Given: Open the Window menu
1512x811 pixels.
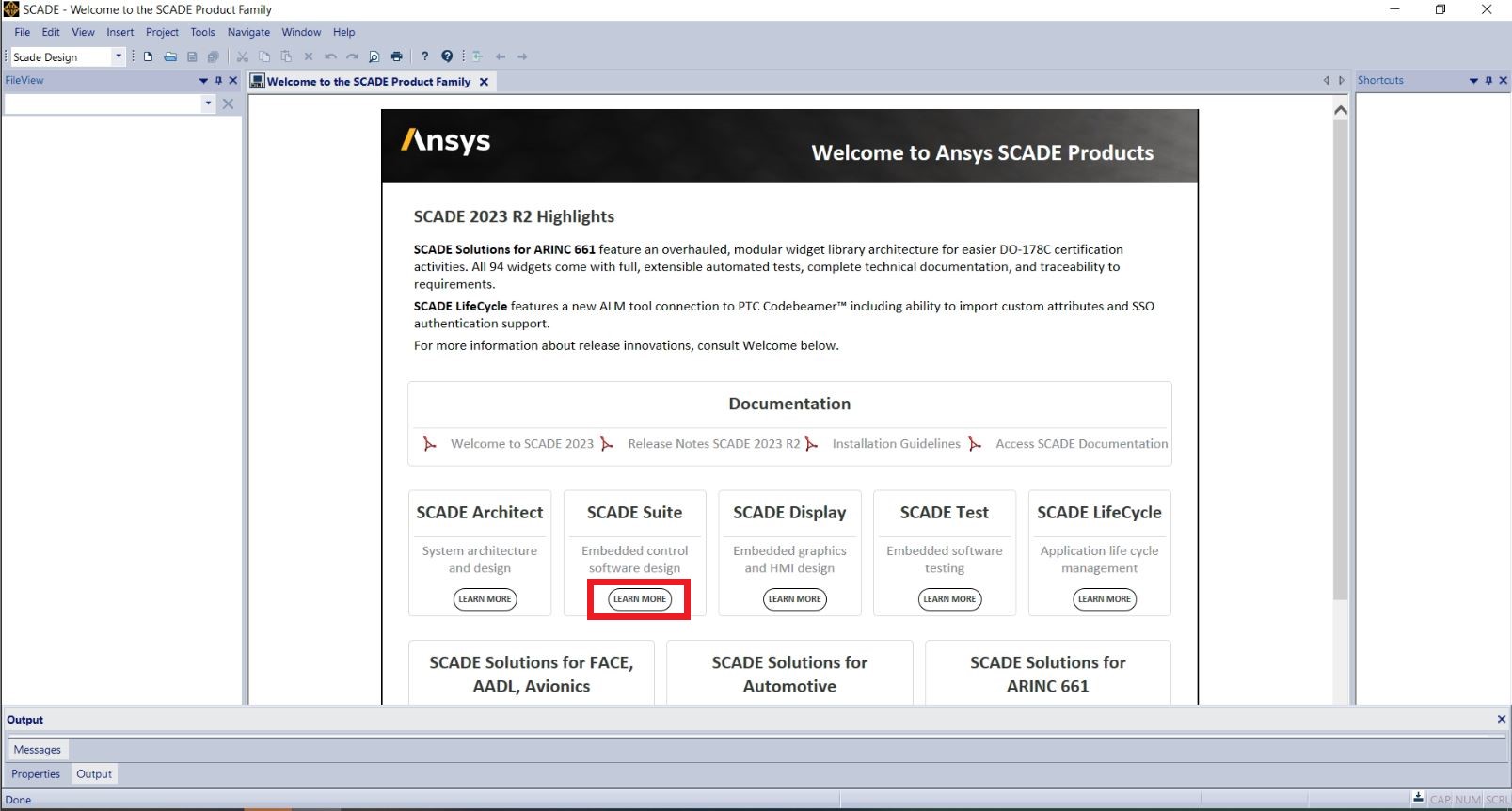Looking at the screenshot, I should (301, 32).
